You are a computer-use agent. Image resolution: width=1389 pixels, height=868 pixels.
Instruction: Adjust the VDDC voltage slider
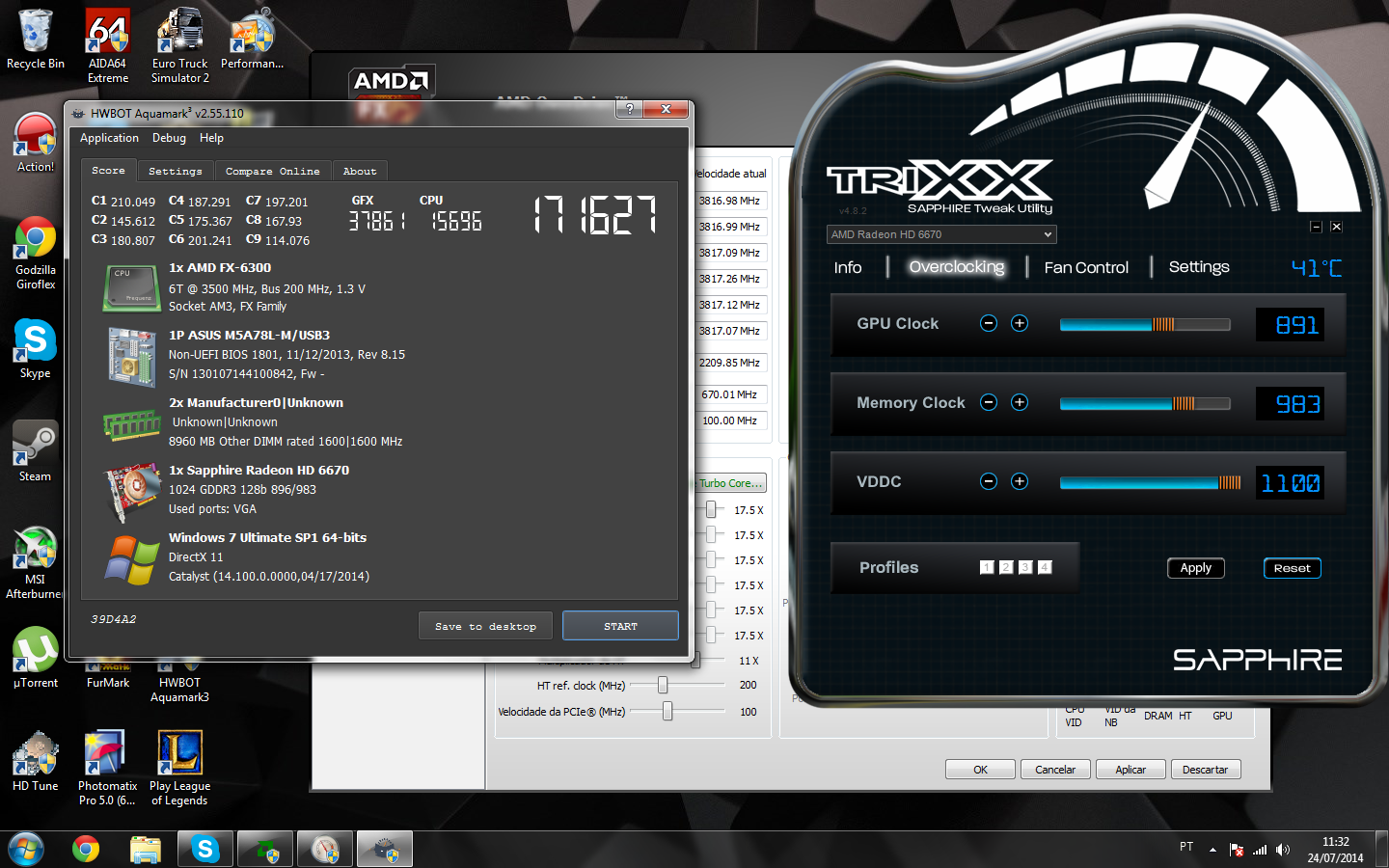(x=1150, y=482)
